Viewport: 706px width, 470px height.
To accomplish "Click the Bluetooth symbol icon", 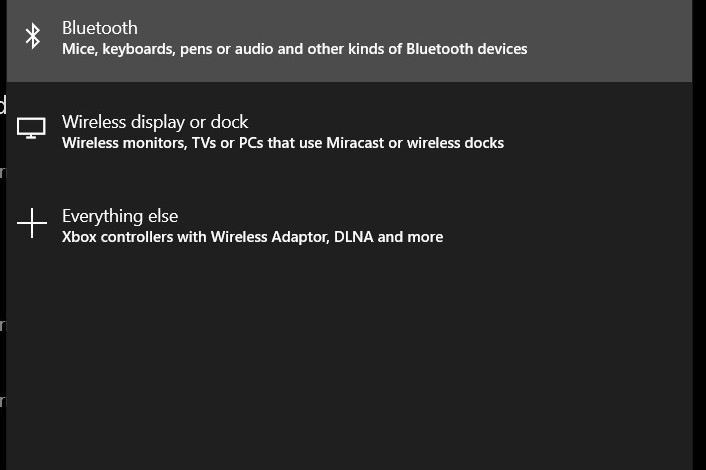I will click(32, 36).
